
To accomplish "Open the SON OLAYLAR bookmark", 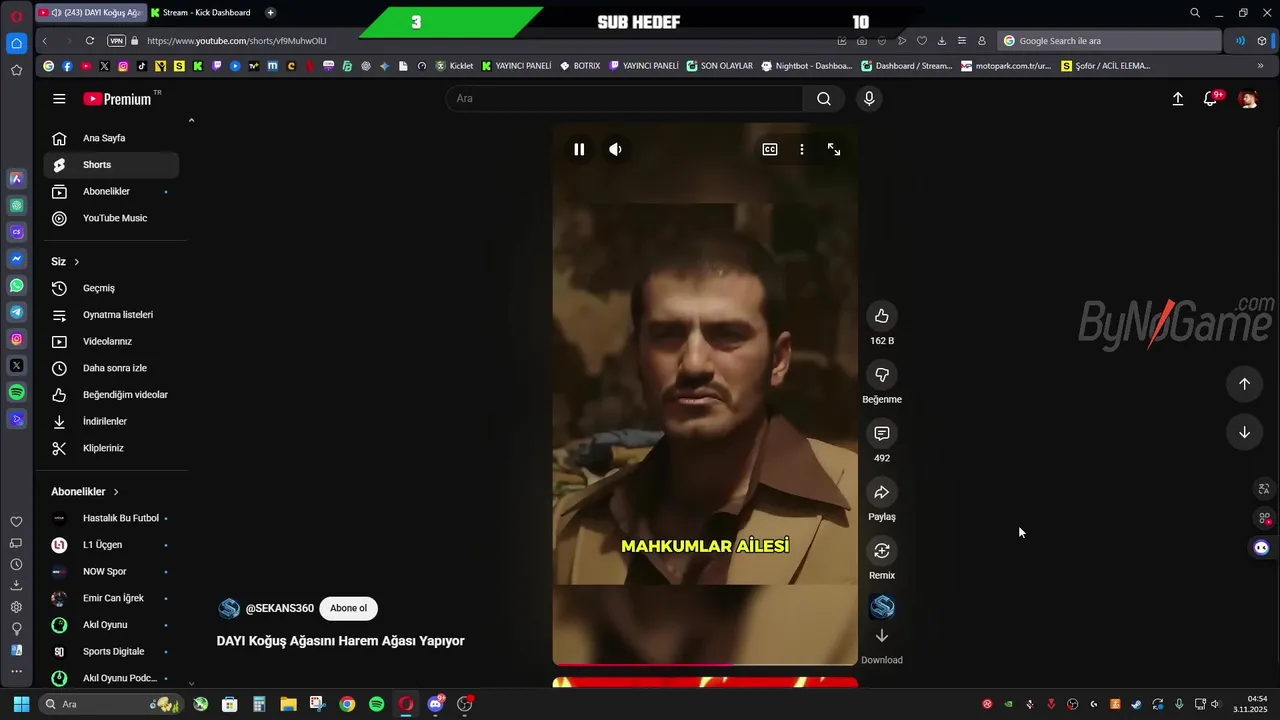I will 720,66.
